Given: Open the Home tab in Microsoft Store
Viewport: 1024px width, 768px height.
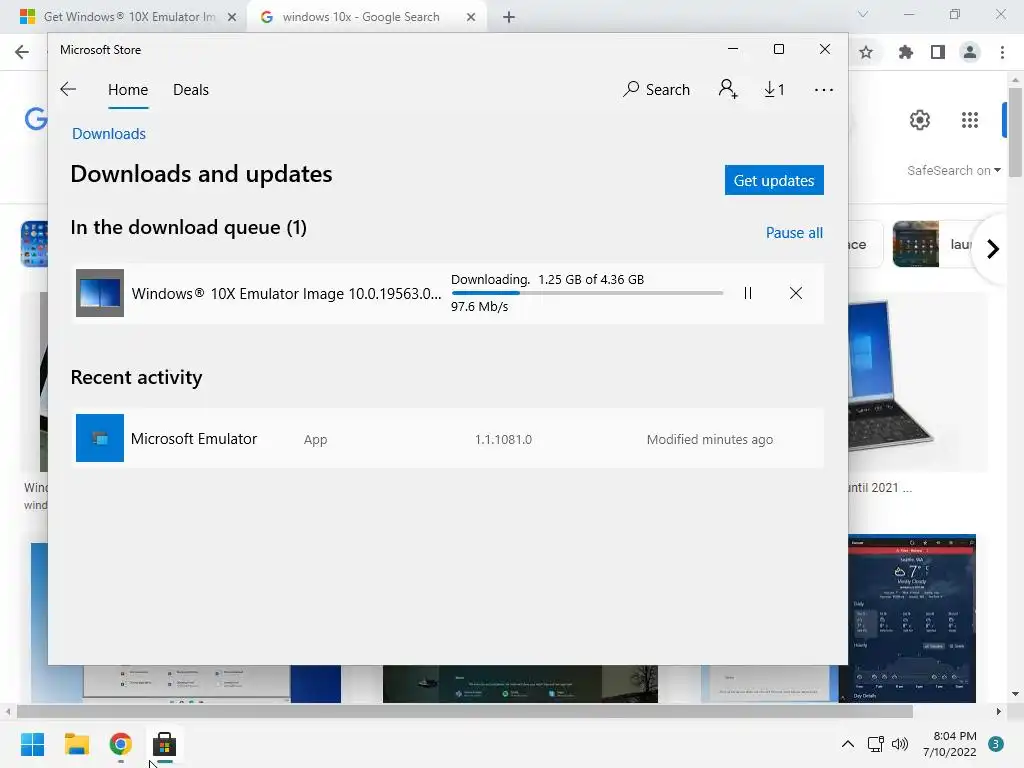Looking at the screenshot, I should click(128, 89).
